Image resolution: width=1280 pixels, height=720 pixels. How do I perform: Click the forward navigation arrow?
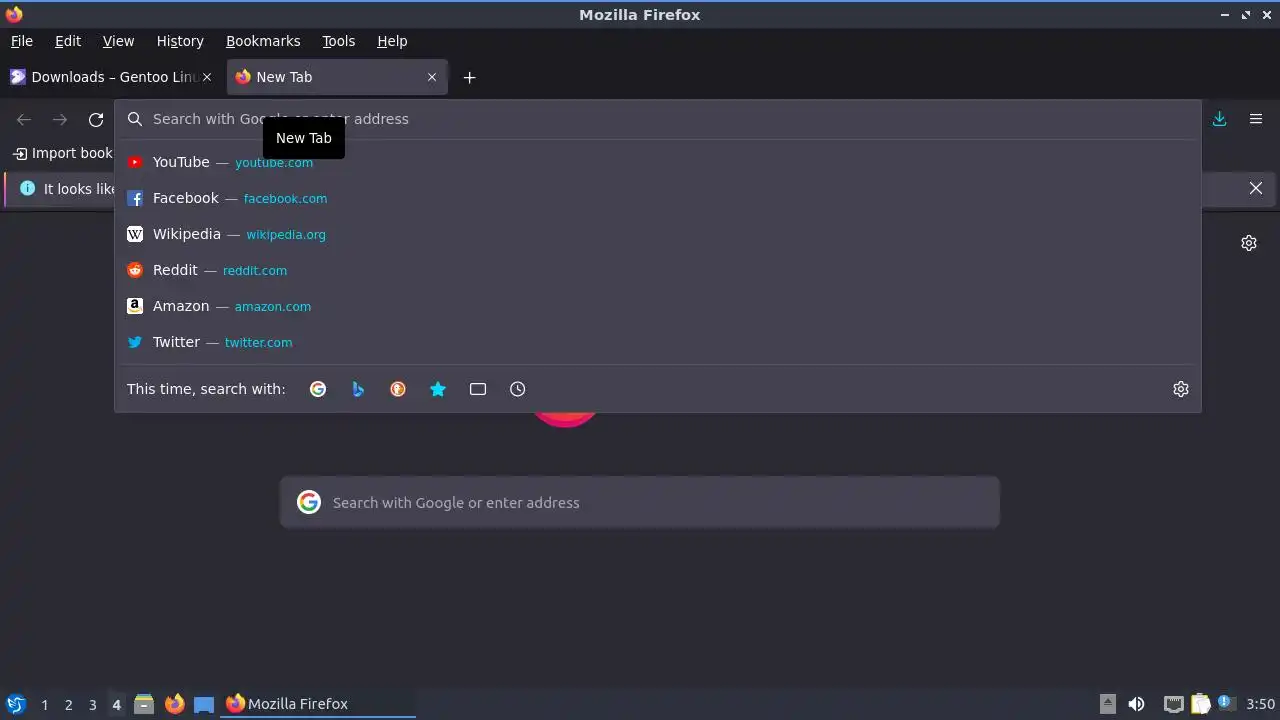60,119
